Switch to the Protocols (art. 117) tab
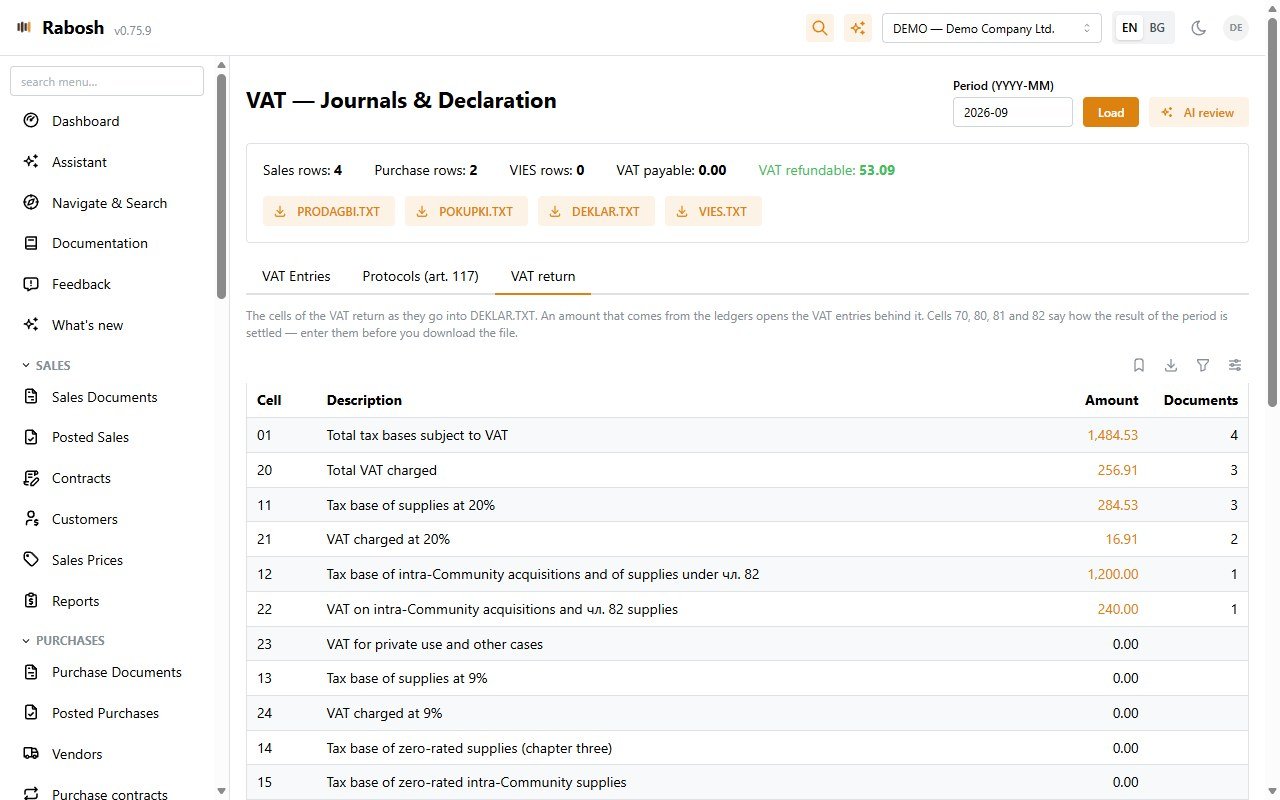Screen dimensions: 1280x800 [x=420, y=276]
